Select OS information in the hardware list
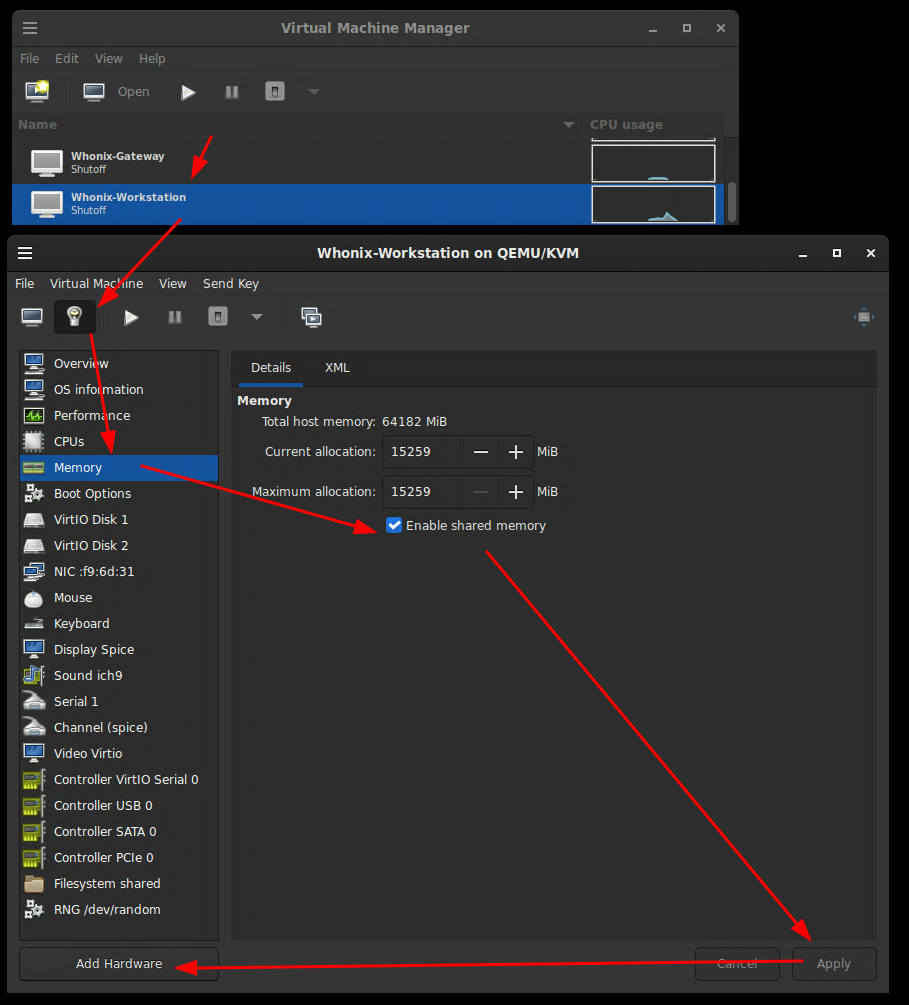This screenshot has width=909, height=1005. 119,390
